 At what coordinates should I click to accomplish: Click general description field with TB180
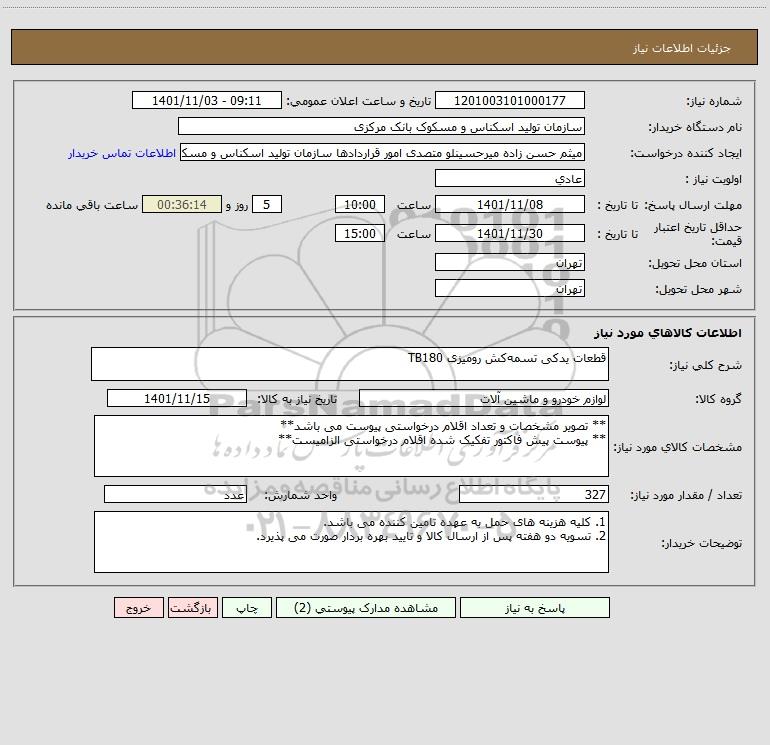tap(350, 364)
